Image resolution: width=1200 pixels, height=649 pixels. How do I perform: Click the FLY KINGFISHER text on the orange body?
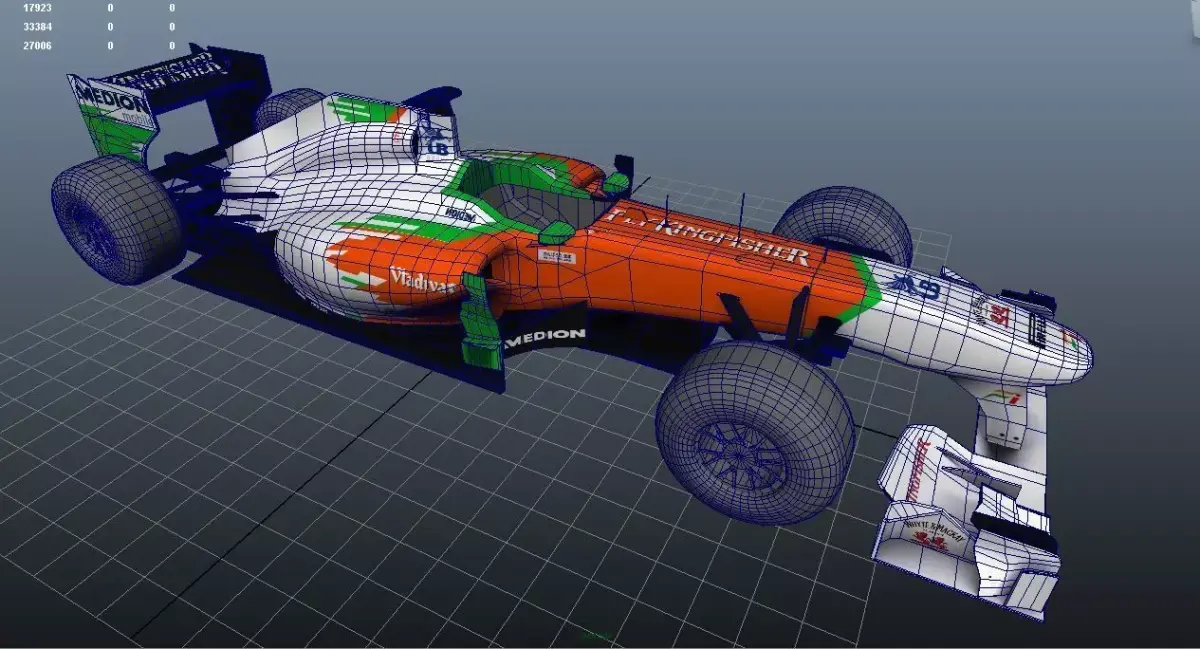[708, 236]
